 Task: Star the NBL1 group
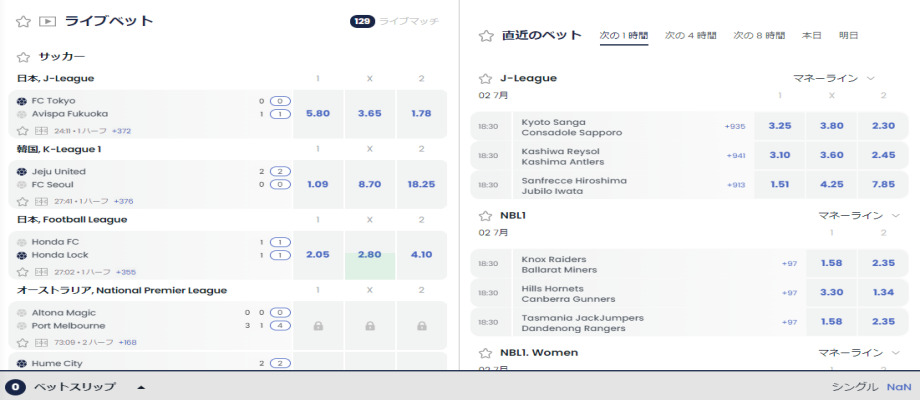pos(485,216)
